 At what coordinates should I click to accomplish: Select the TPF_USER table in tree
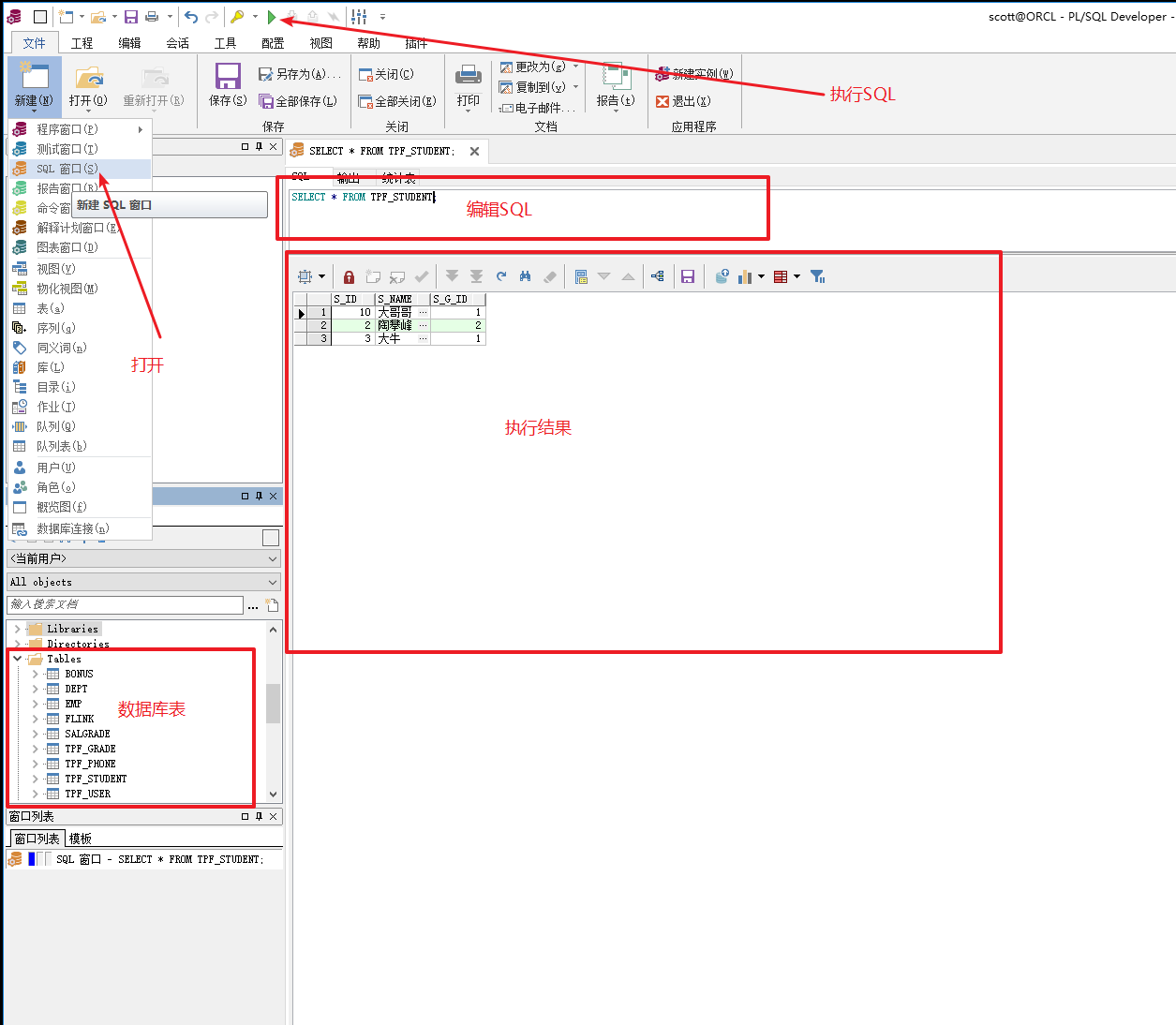[x=87, y=794]
